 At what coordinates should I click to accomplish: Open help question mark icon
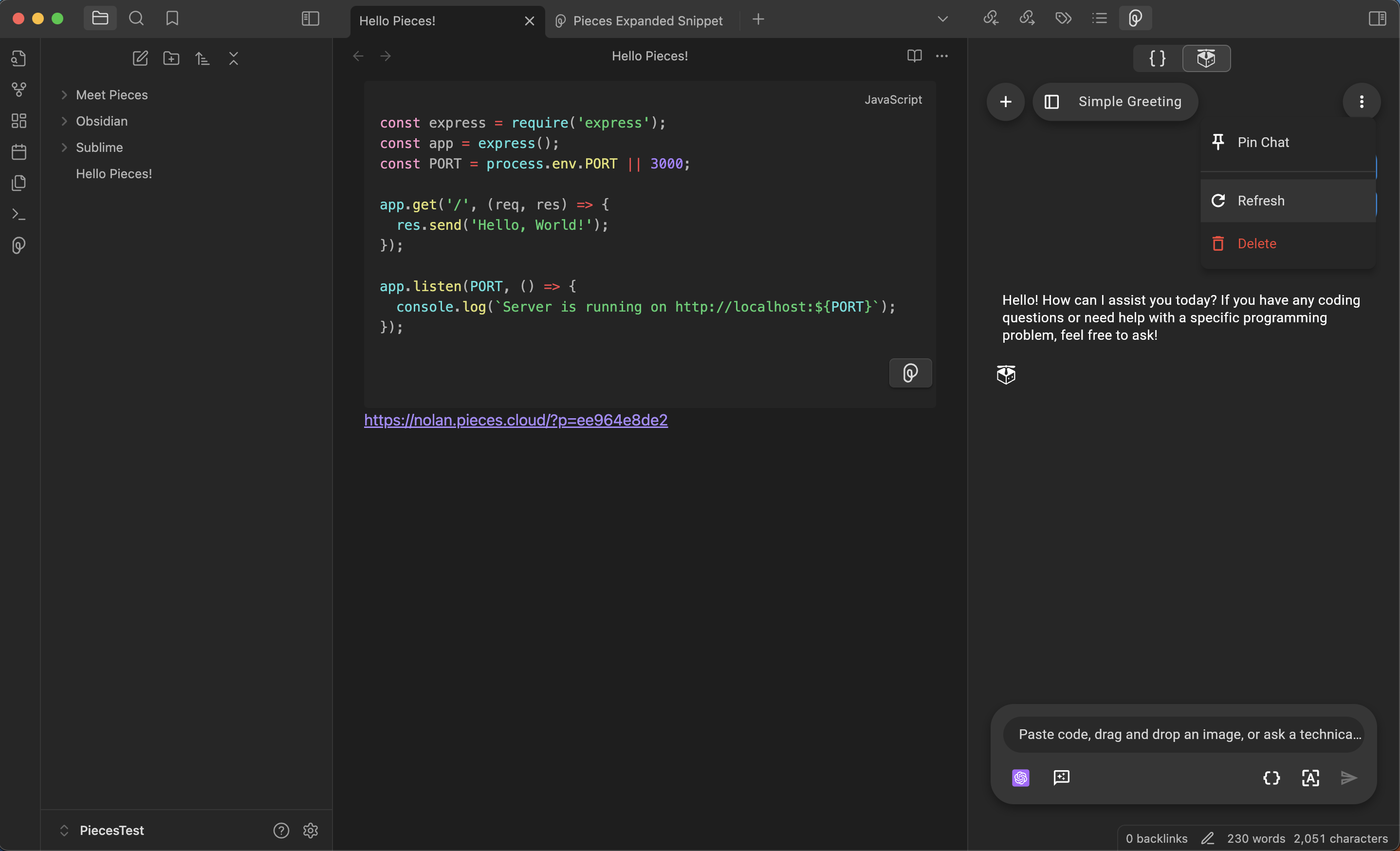coord(281,831)
